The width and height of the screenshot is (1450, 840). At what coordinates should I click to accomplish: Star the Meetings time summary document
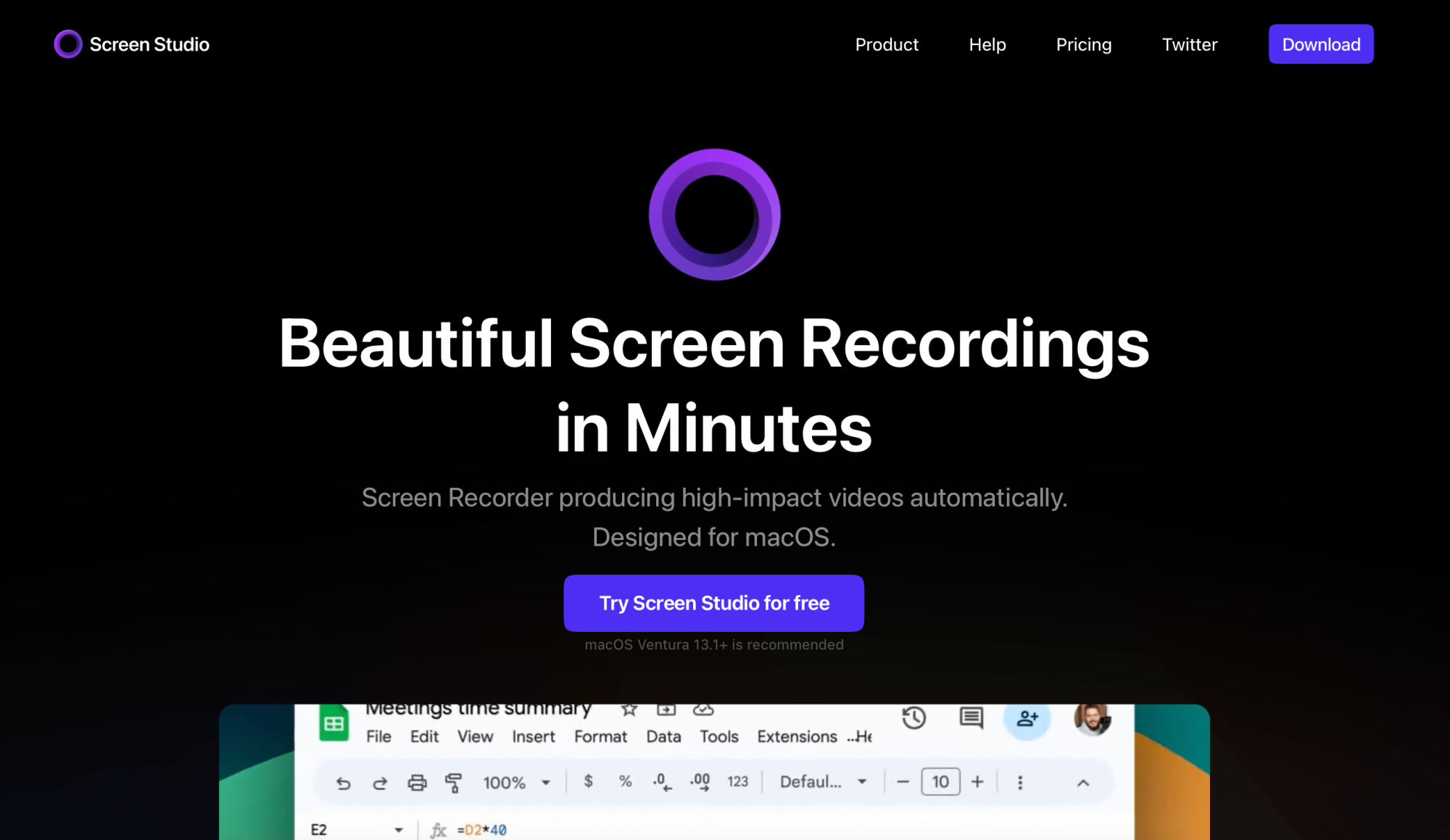[x=629, y=710]
